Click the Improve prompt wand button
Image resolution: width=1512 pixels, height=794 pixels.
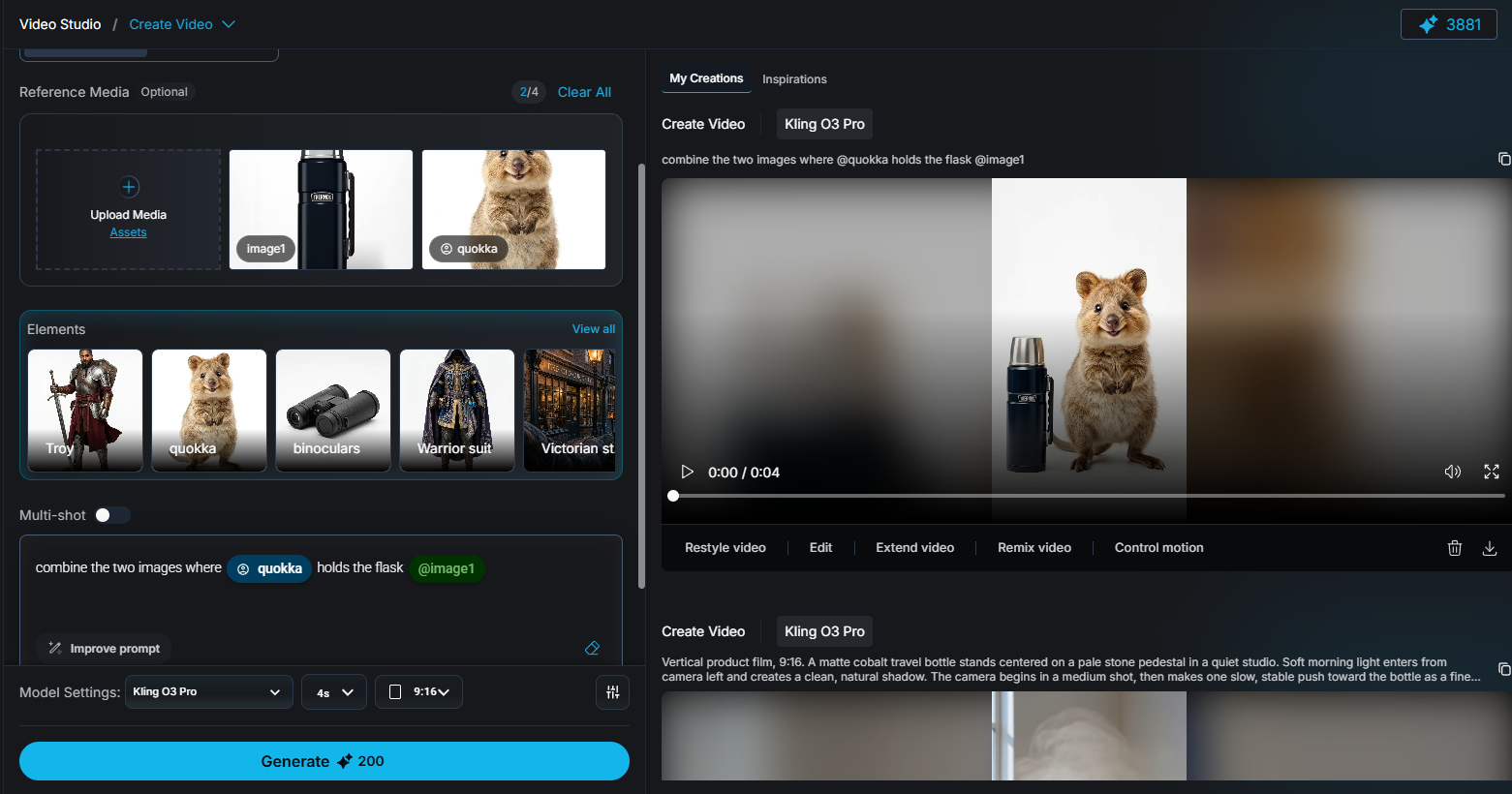coord(104,649)
